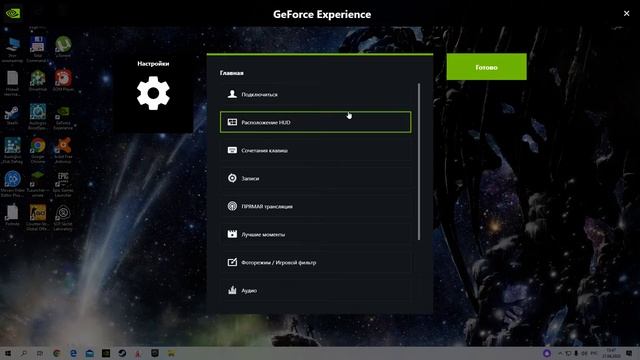Open the Подключиться account entry

point(316,94)
